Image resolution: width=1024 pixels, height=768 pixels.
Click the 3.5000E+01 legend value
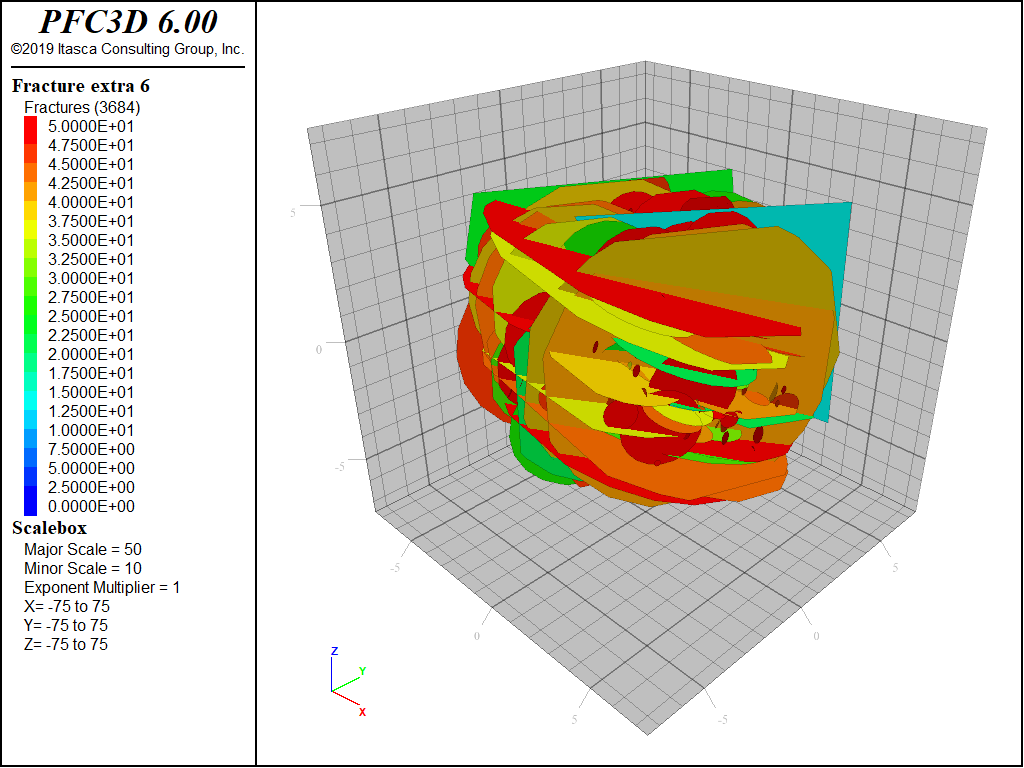pos(91,240)
